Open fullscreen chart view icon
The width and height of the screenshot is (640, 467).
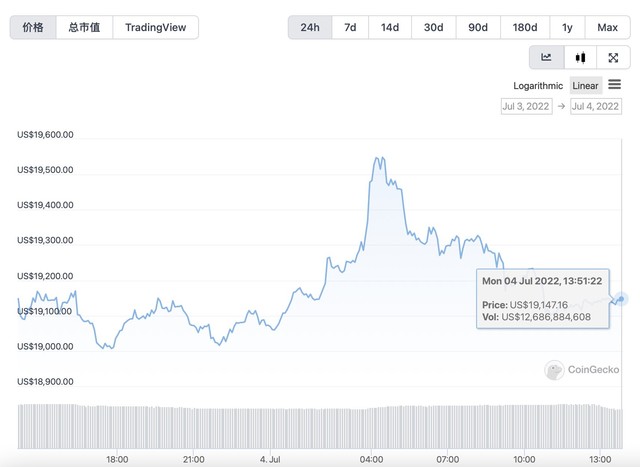point(612,58)
